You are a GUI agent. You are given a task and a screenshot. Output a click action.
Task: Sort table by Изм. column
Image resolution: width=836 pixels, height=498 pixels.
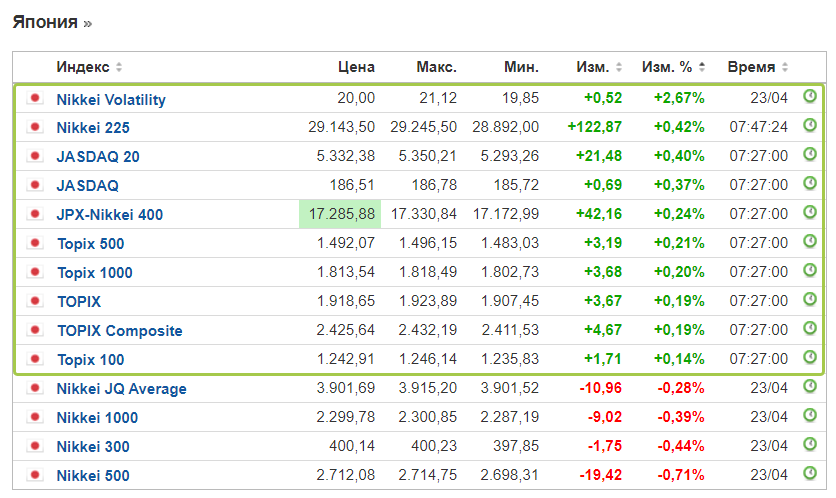coord(599,67)
